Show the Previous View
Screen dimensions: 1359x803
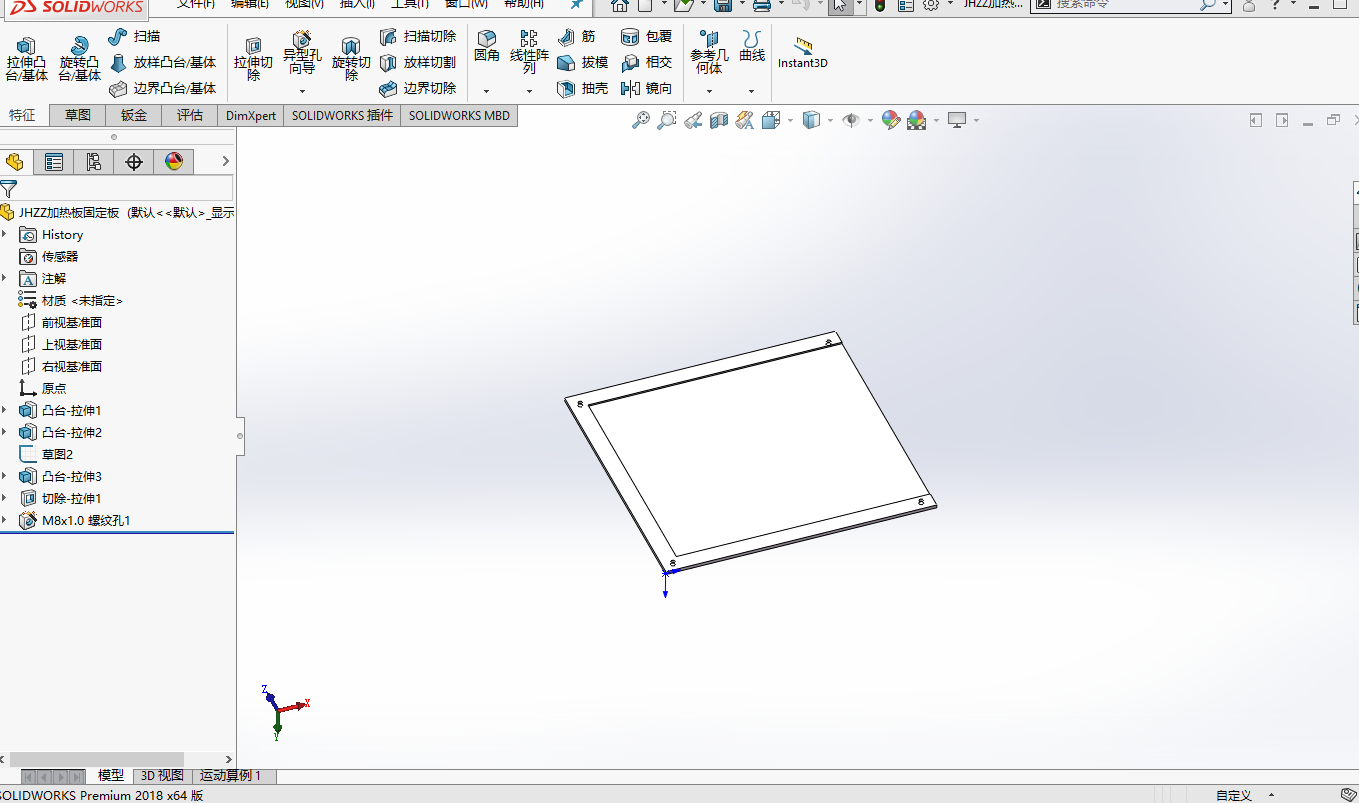tap(693, 120)
